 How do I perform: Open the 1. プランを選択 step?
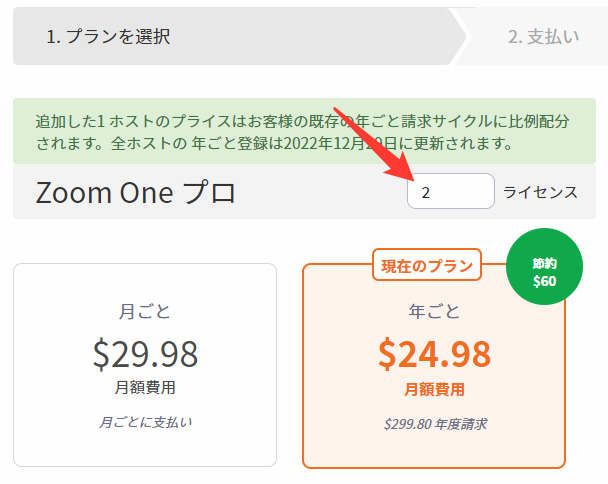pyautogui.click(x=108, y=37)
